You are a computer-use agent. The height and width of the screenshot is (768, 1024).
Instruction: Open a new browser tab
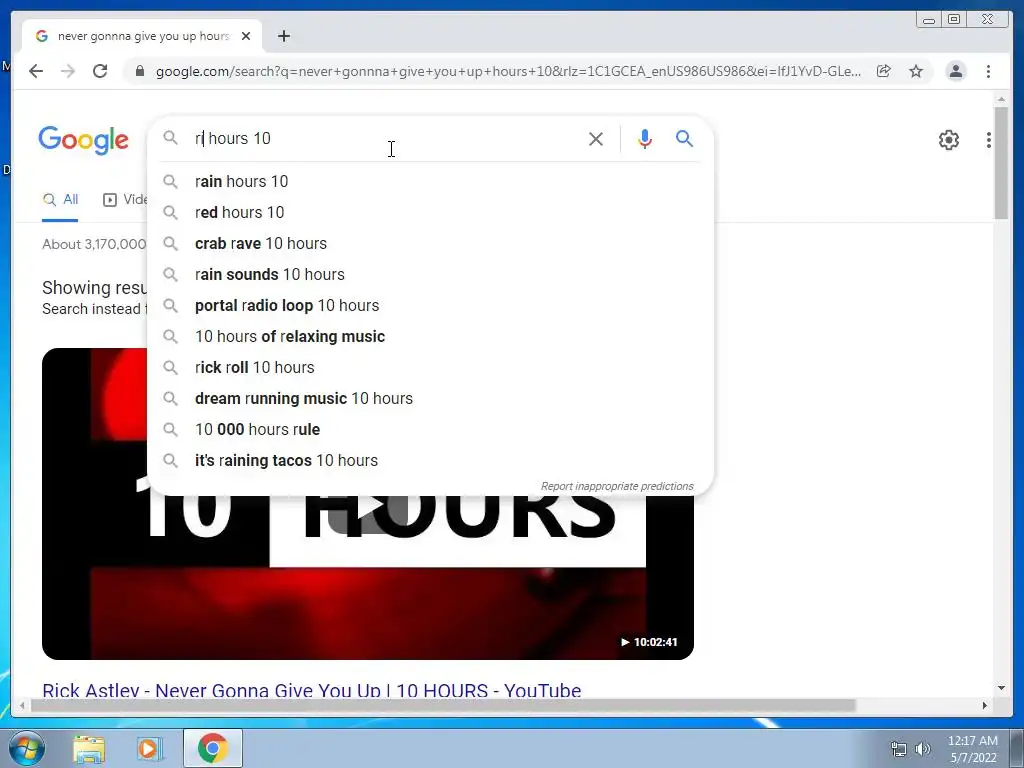click(283, 36)
